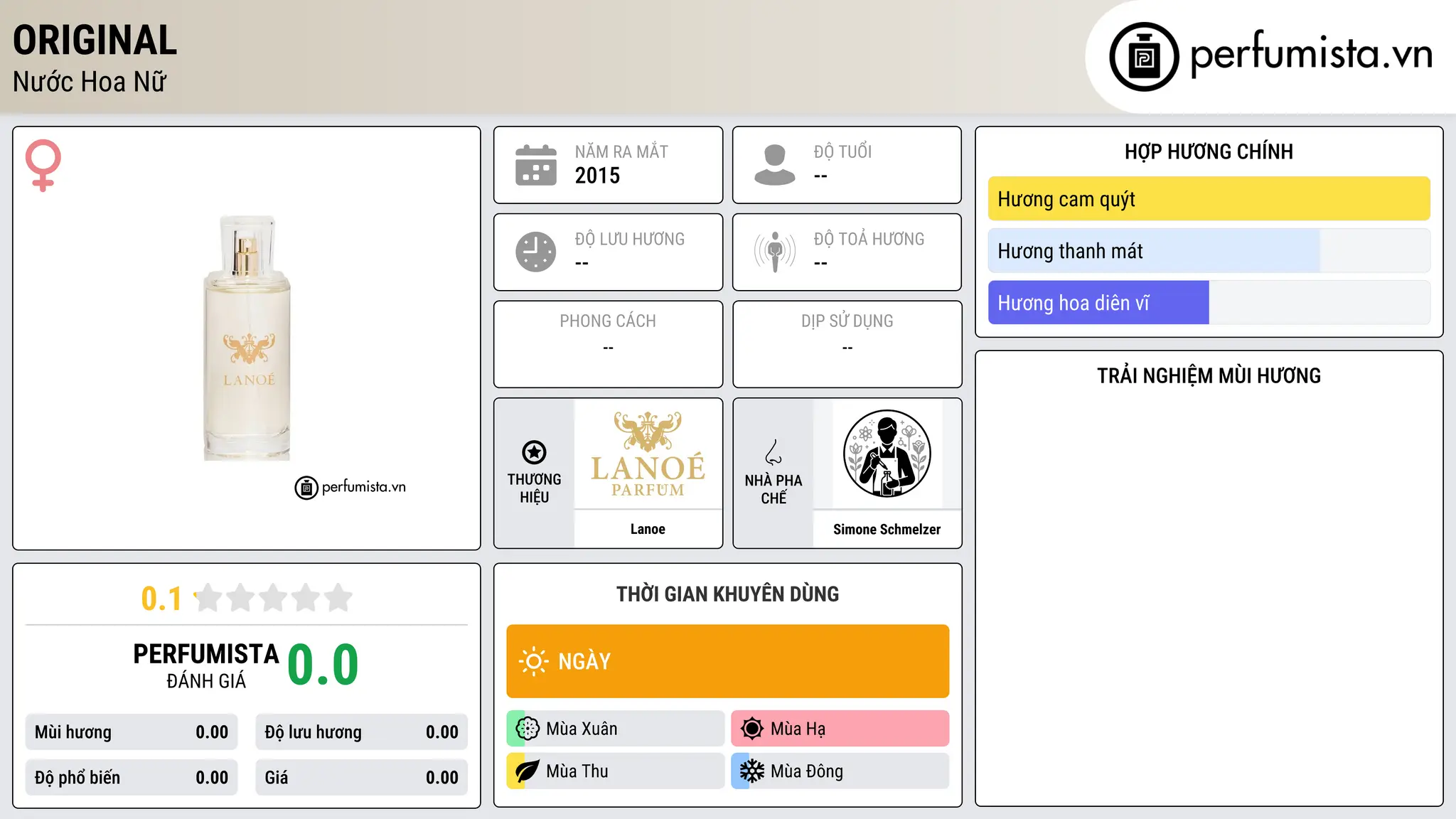Click the clock icon beside Độ lưu hương

536,252
